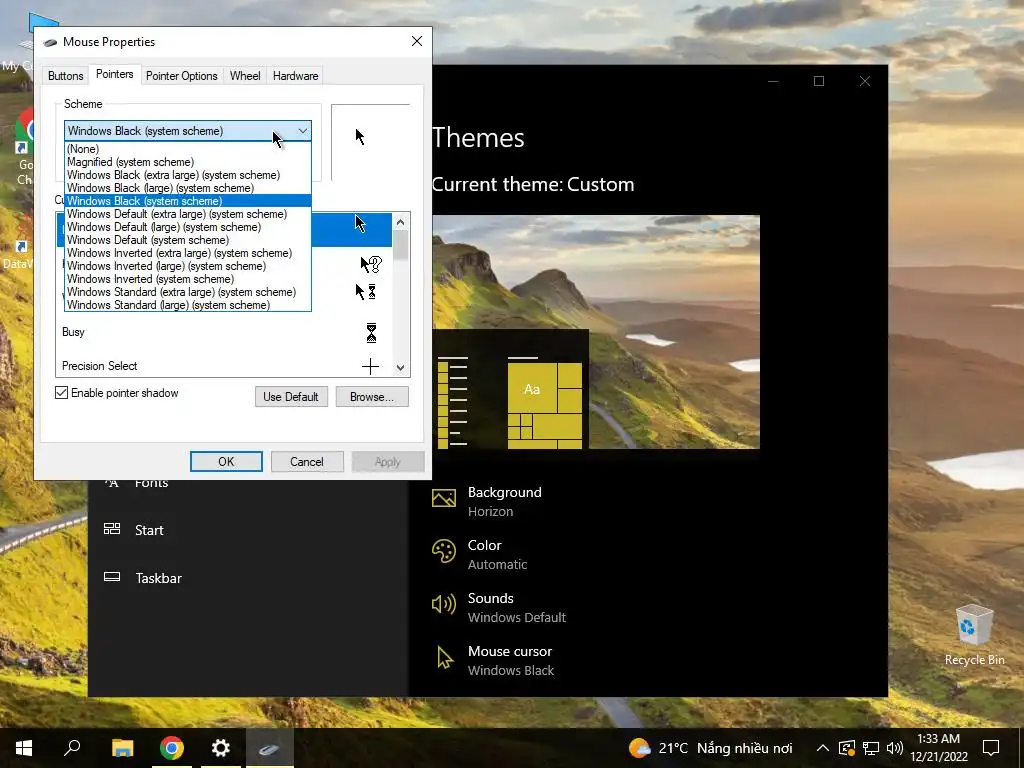
Task: Open the Hardware tab
Action: 295,76
